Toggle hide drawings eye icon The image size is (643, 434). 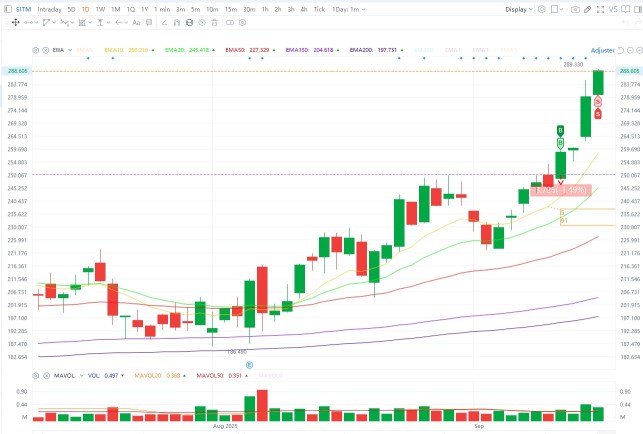(202, 23)
